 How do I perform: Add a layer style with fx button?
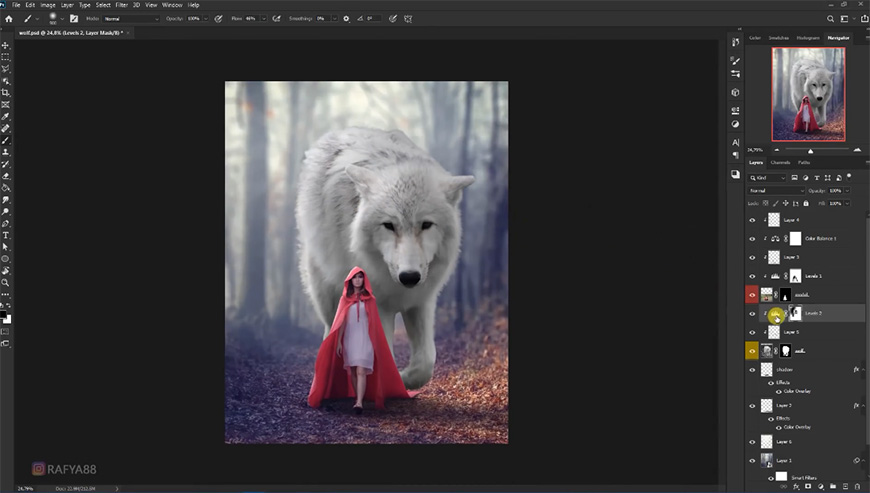pyautogui.click(x=796, y=486)
